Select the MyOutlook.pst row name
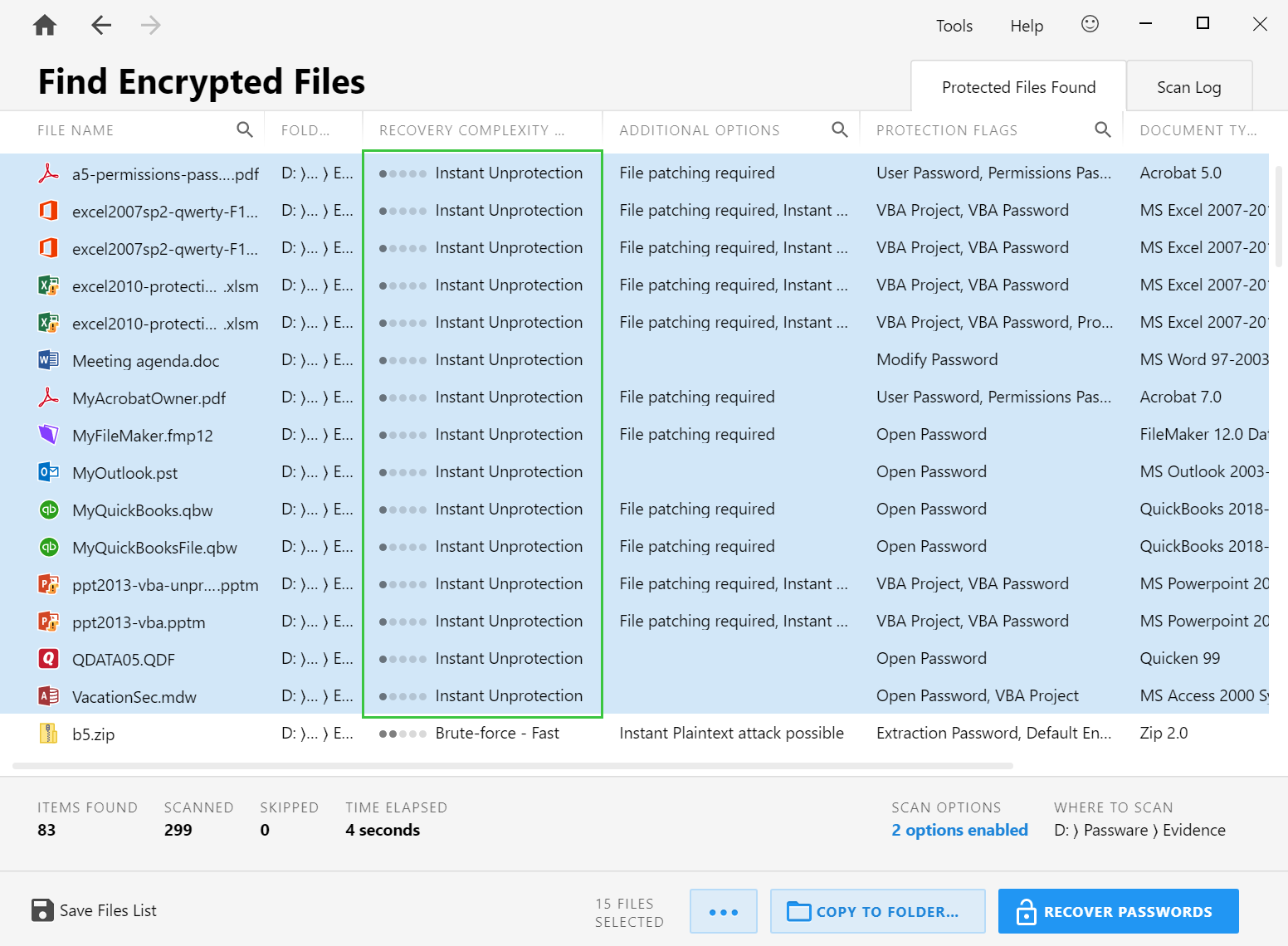The width and height of the screenshot is (1288, 946). [x=124, y=473]
